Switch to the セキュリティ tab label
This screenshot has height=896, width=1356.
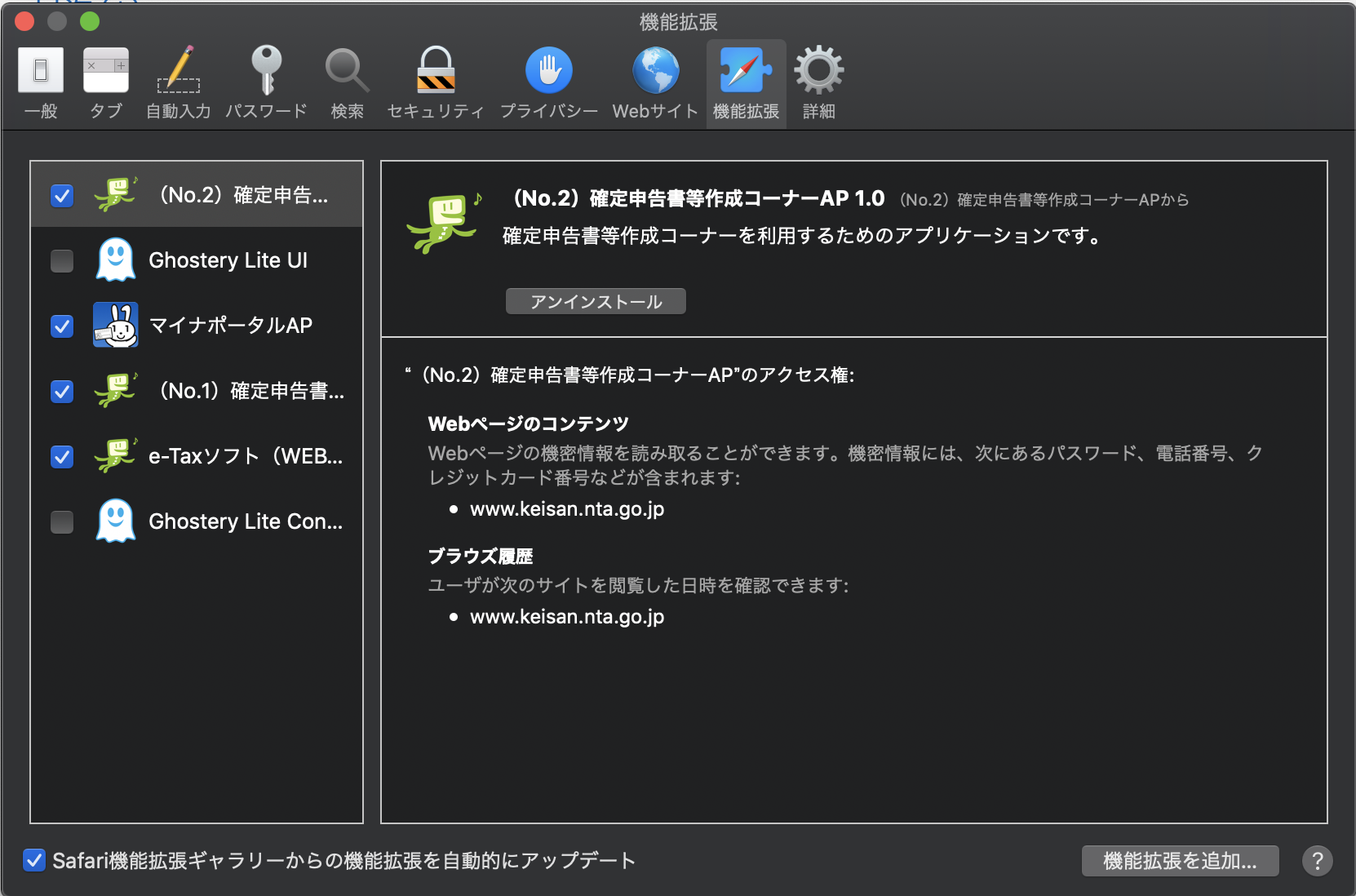click(x=436, y=111)
